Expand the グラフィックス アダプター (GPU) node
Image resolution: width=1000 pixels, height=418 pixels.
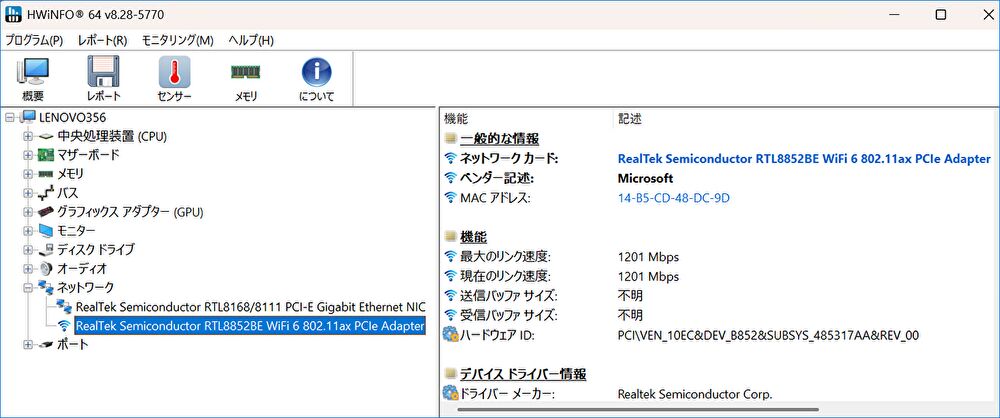(28, 212)
